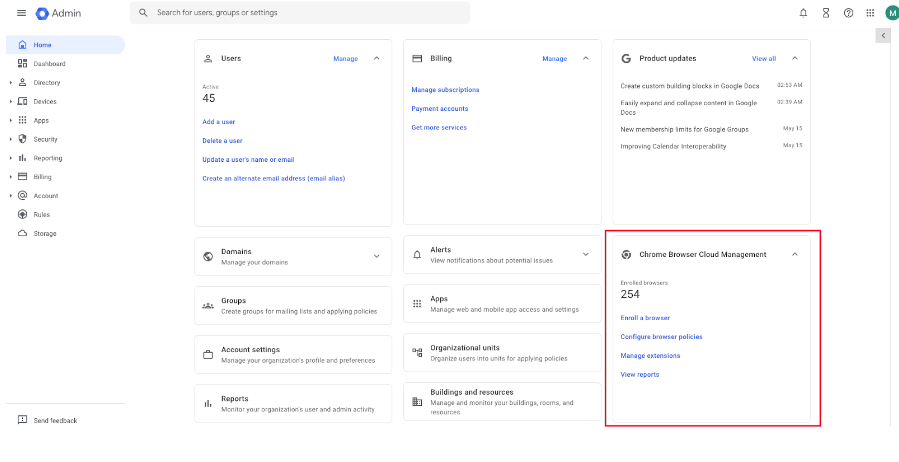Open the Google apps grid launcher
The image size is (899, 462).
870,13
